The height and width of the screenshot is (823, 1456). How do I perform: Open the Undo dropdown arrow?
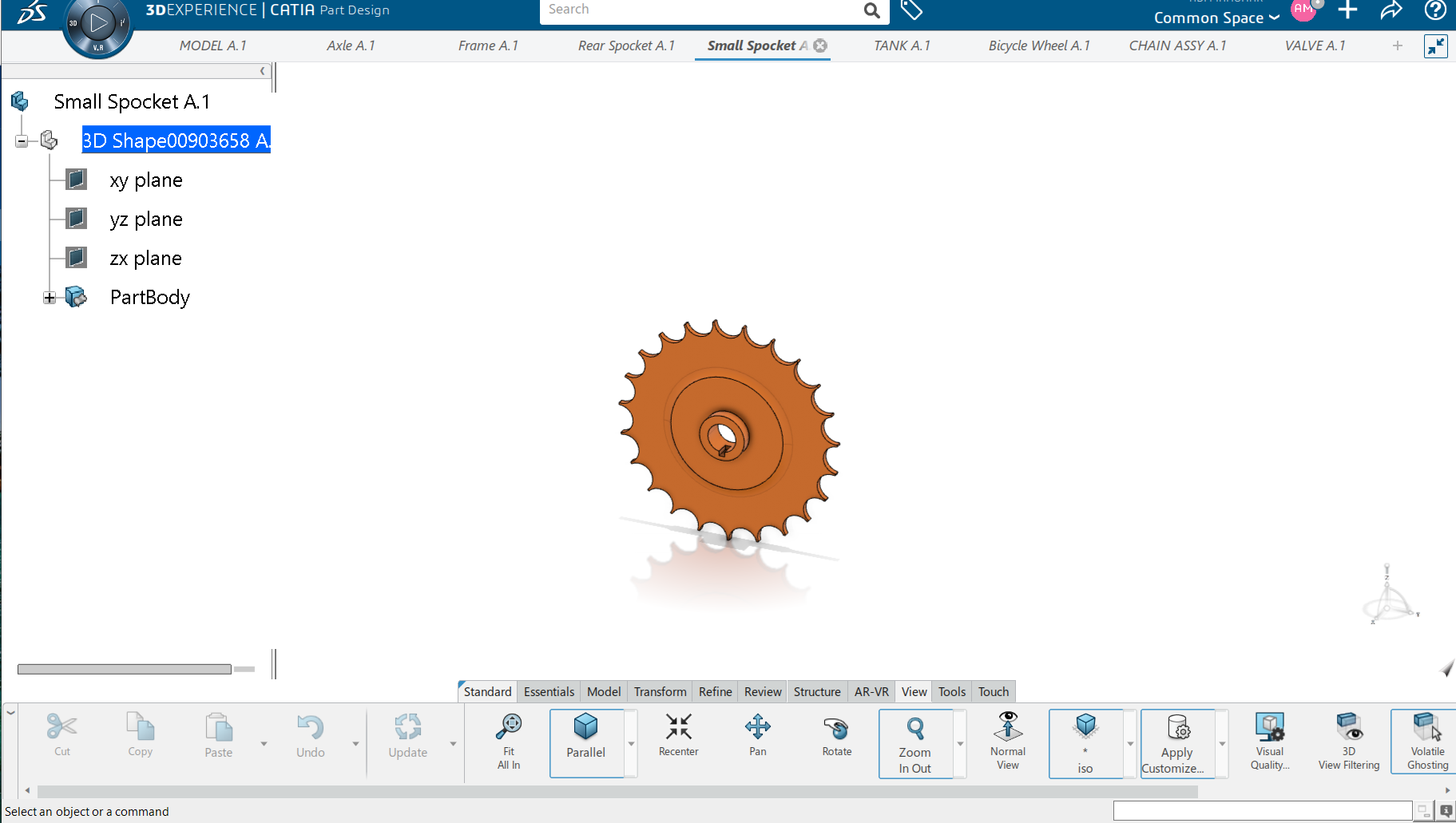[x=355, y=744]
